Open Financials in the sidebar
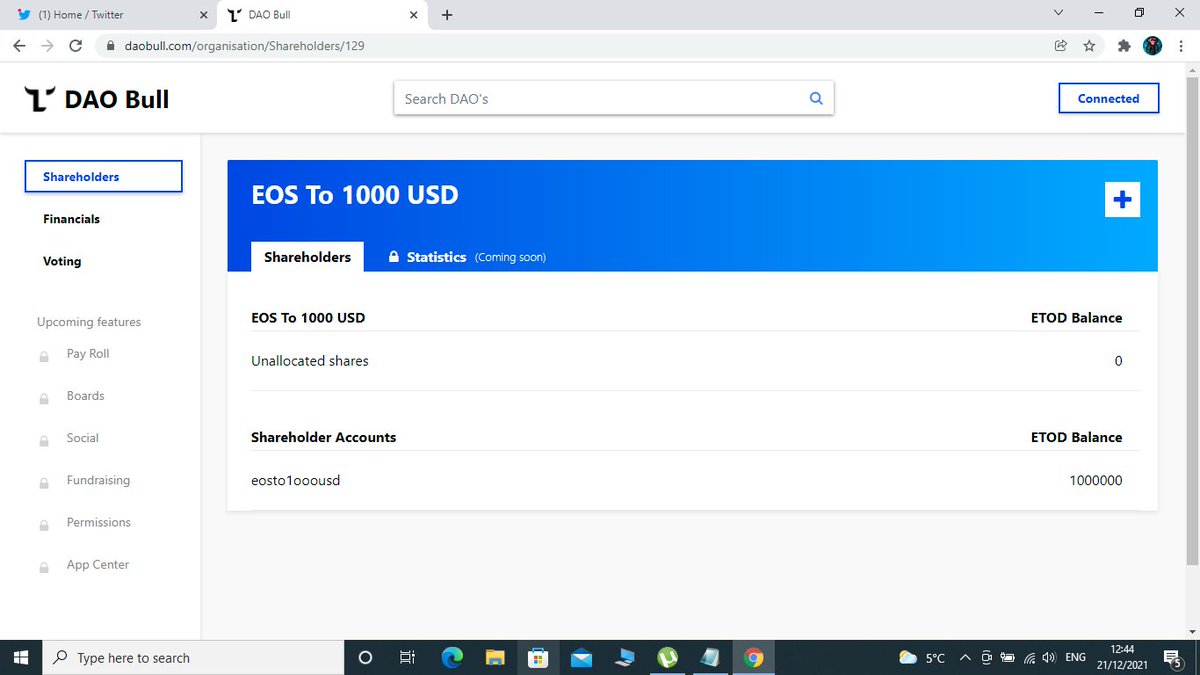Image resolution: width=1200 pixels, height=675 pixels. point(71,219)
